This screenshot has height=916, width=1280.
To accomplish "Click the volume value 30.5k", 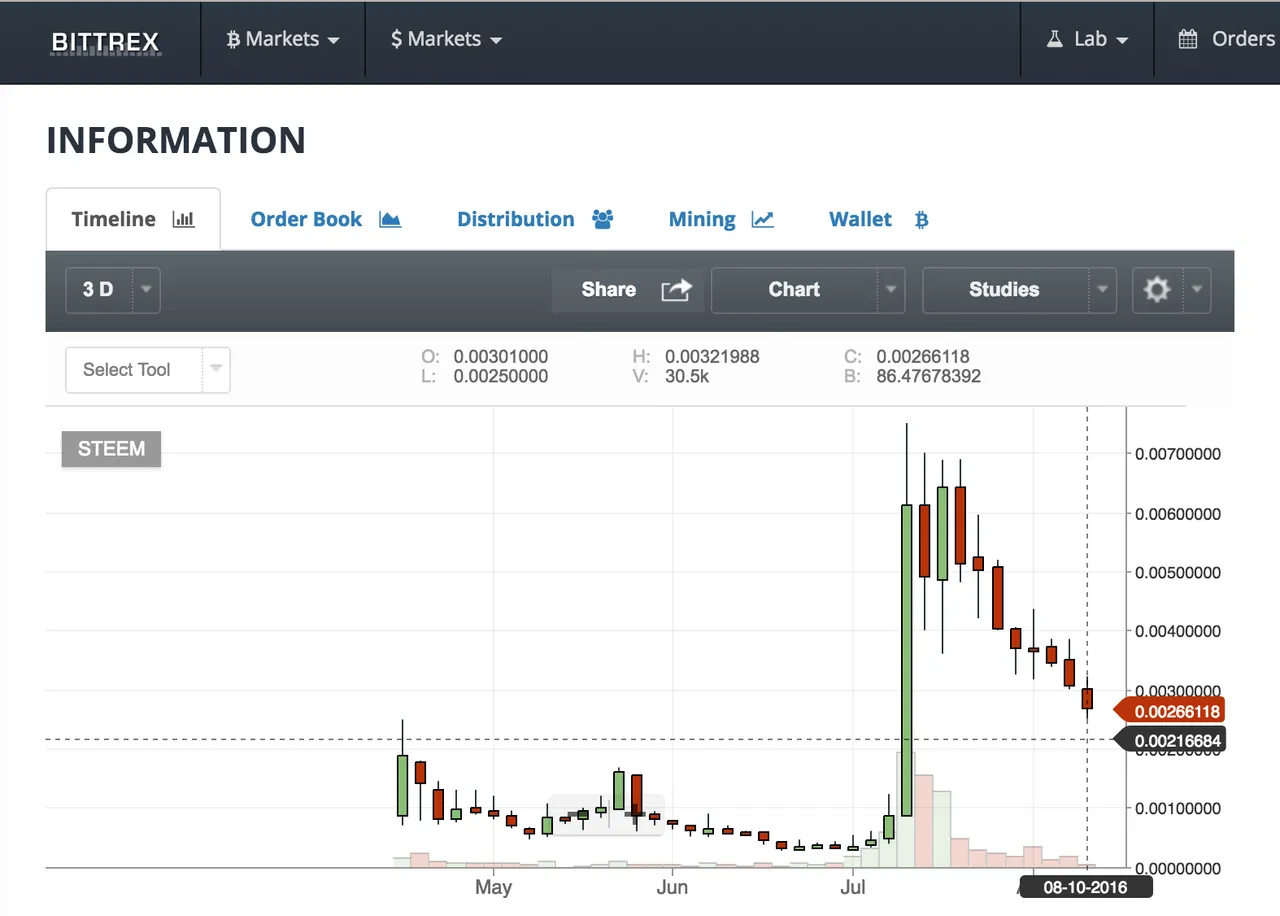I will click(687, 377).
